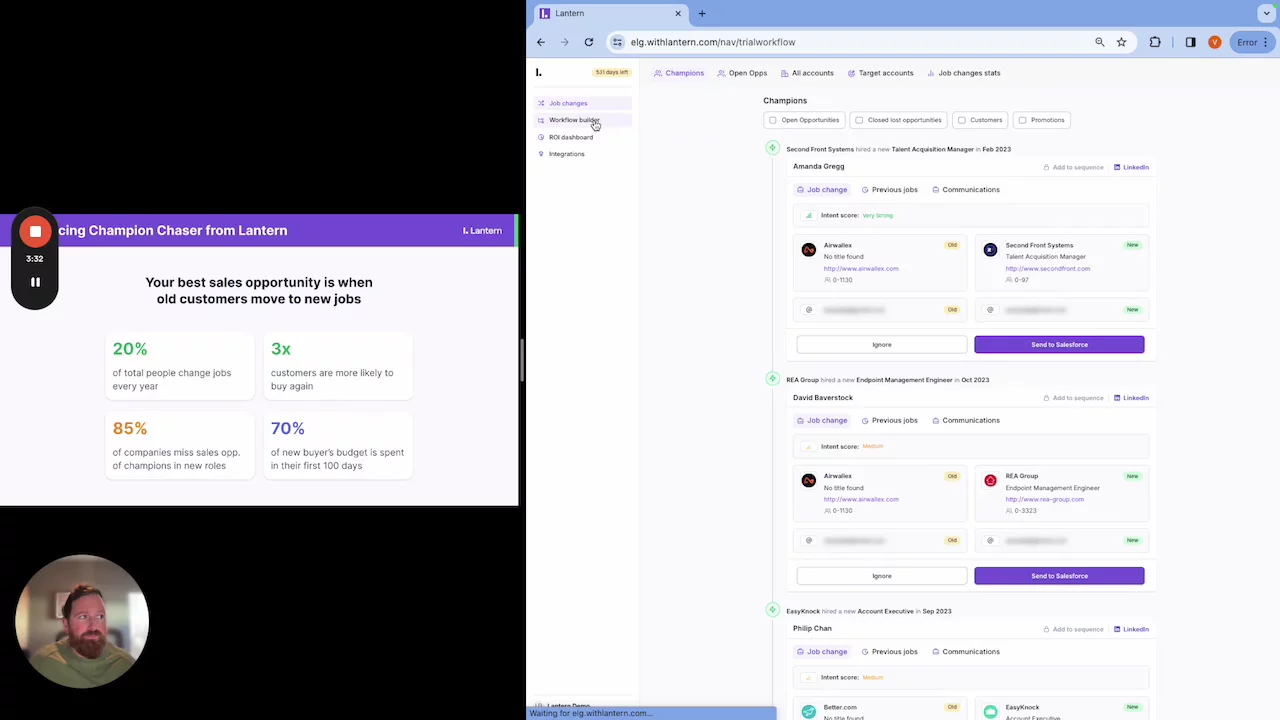
Task: Tick the Promotions filter checkbox
Action: (x=1022, y=120)
